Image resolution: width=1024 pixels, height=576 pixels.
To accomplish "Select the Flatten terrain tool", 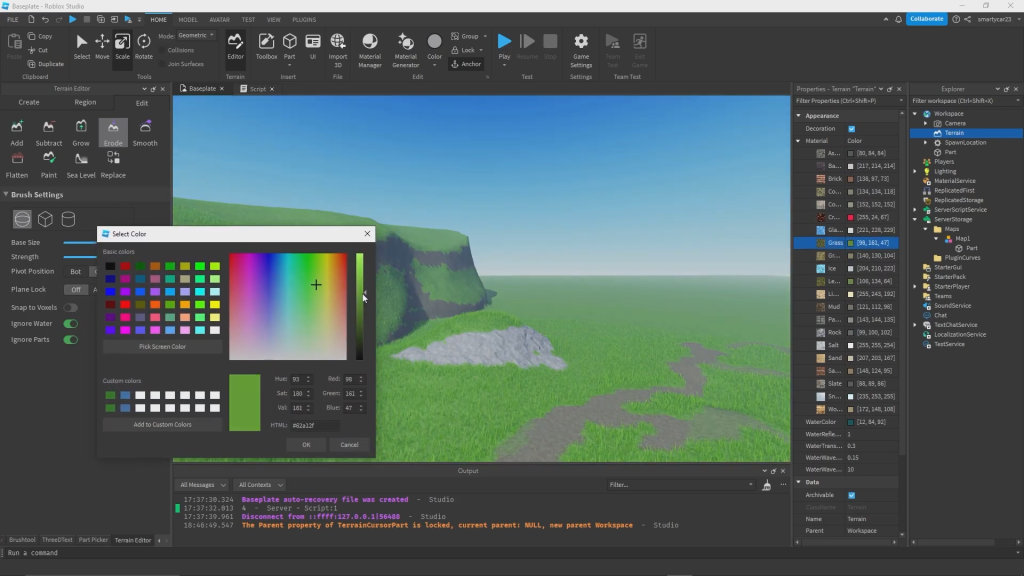I will click(17, 165).
